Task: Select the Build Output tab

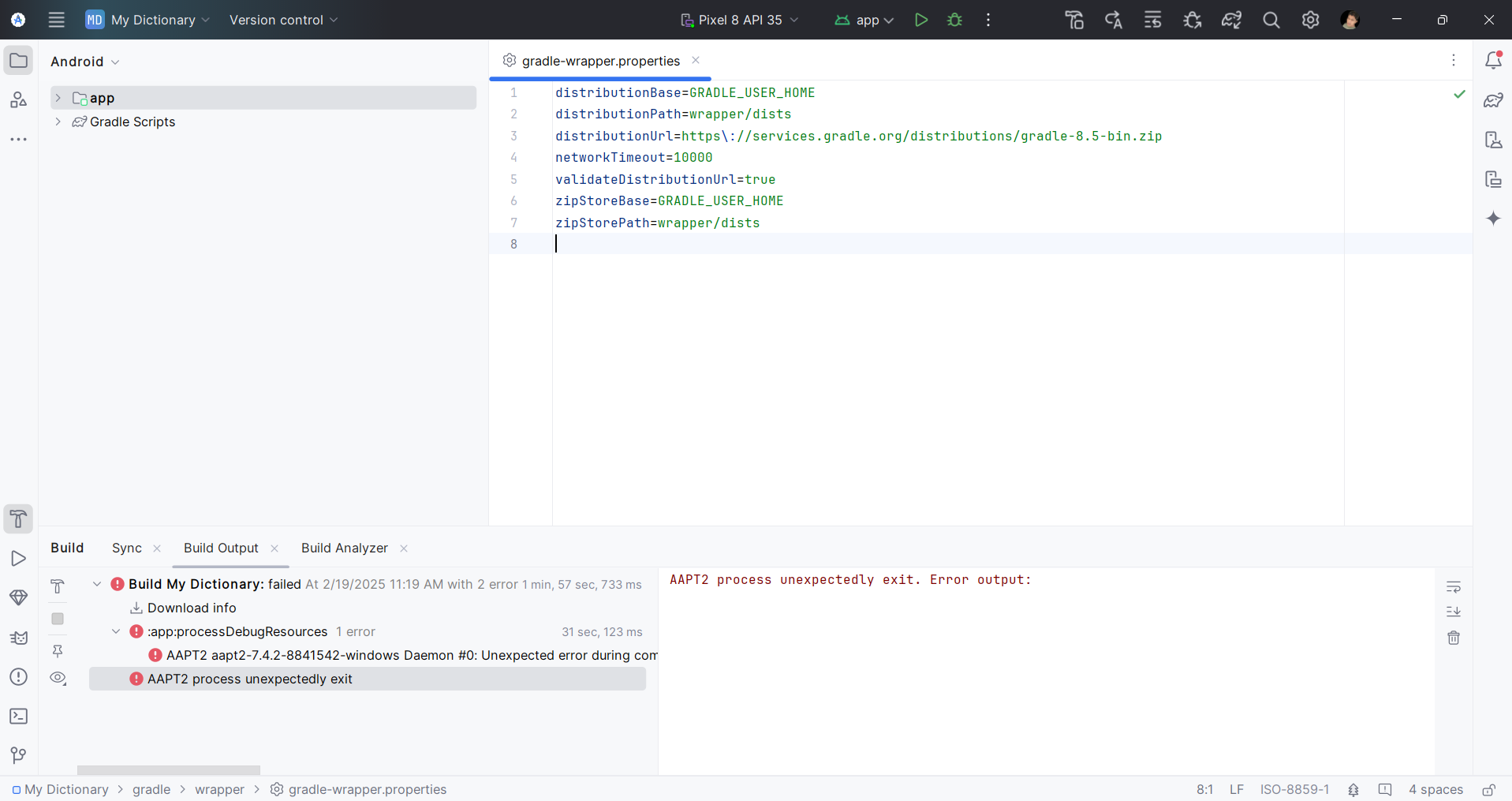Action: [221, 548]
